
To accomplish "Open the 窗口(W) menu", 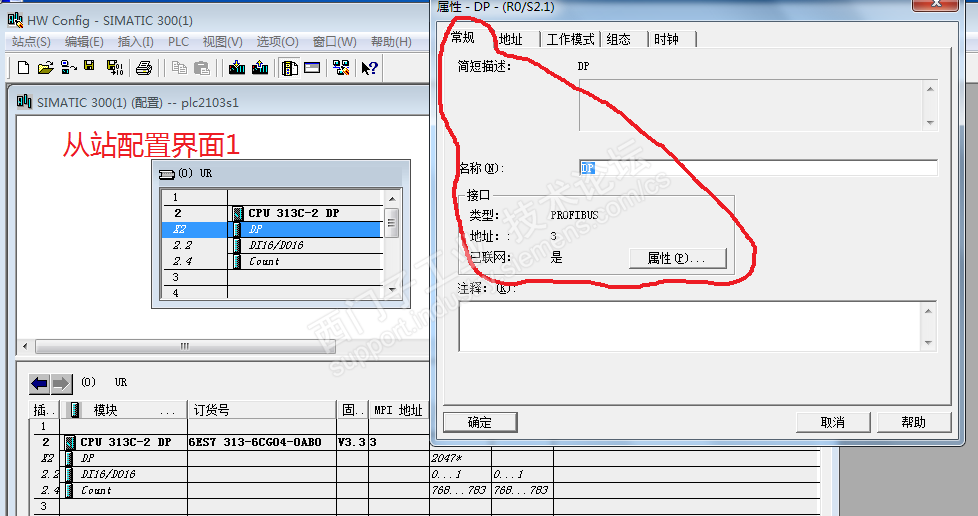I will click(335, 42).
